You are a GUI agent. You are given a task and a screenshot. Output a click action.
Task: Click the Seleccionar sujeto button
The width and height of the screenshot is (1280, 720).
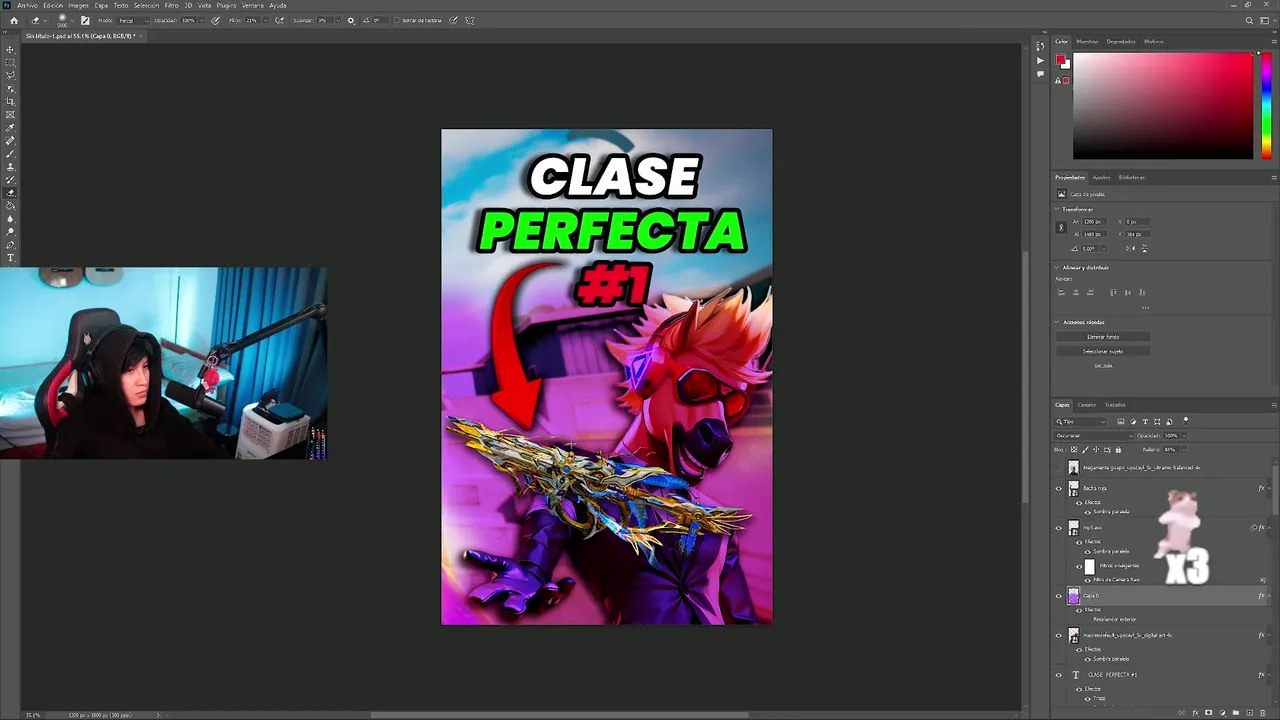1103,351
